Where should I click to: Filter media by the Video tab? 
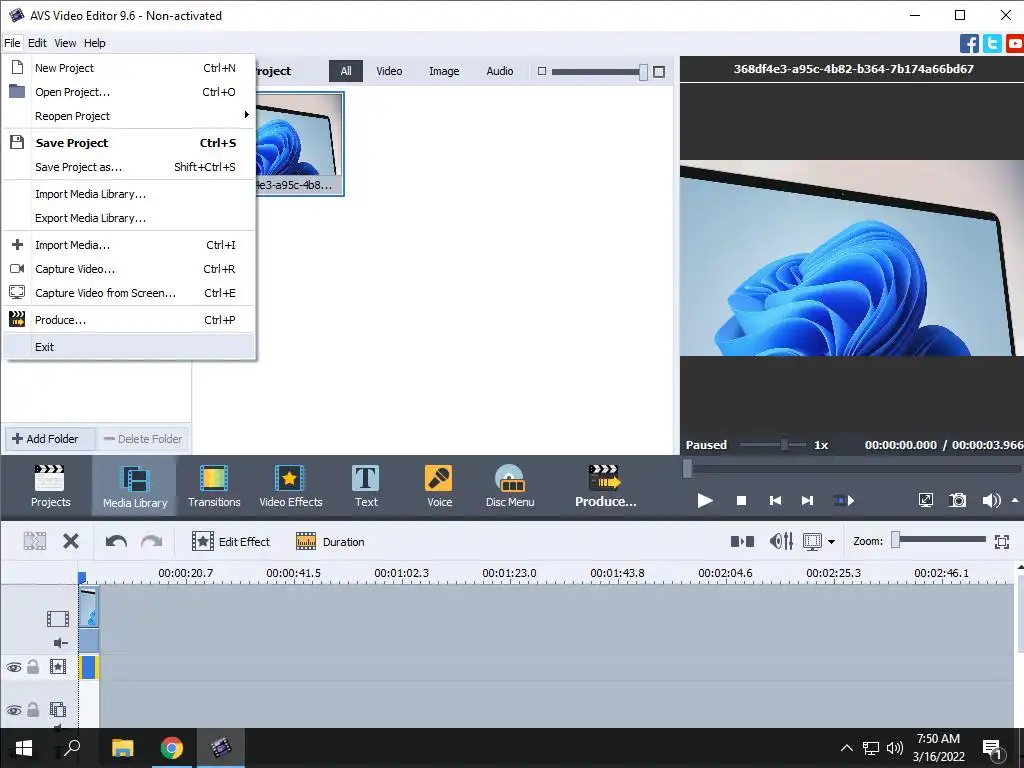[389, 71]
